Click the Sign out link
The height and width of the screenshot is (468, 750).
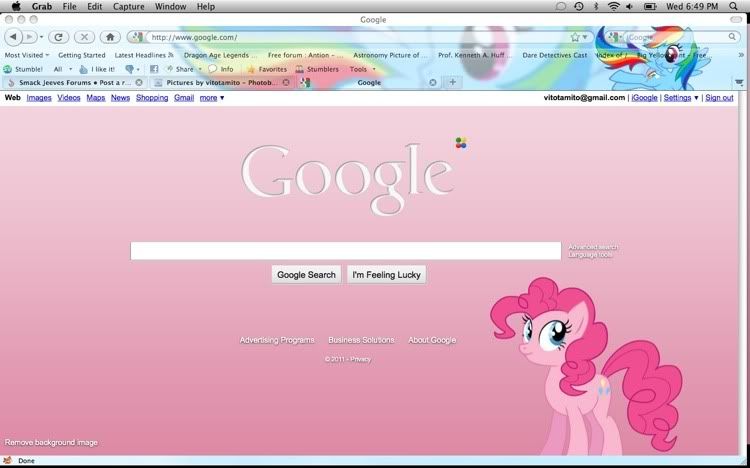[x=719, y=98]
